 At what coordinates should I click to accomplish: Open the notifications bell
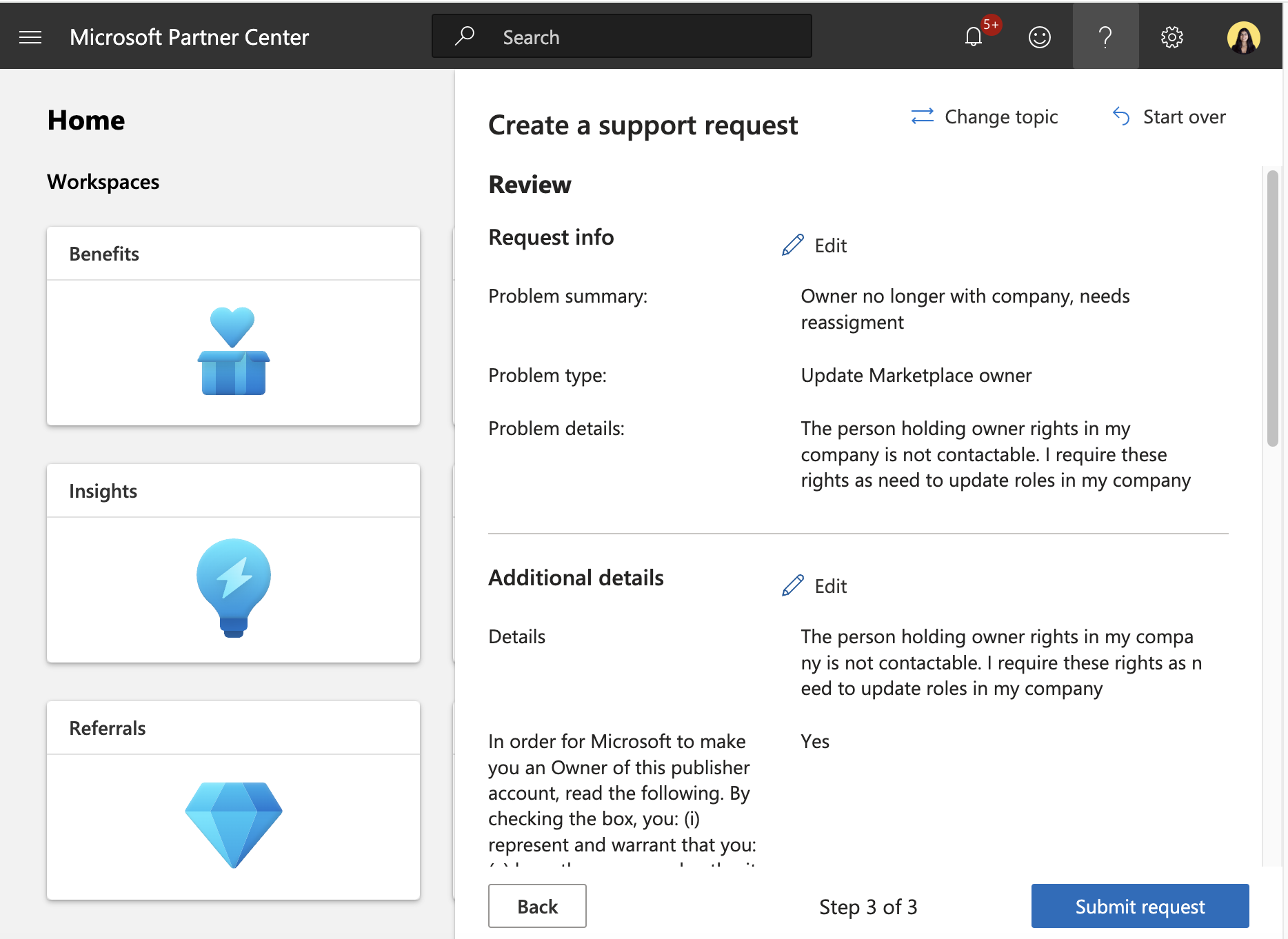tap(974, 37)
